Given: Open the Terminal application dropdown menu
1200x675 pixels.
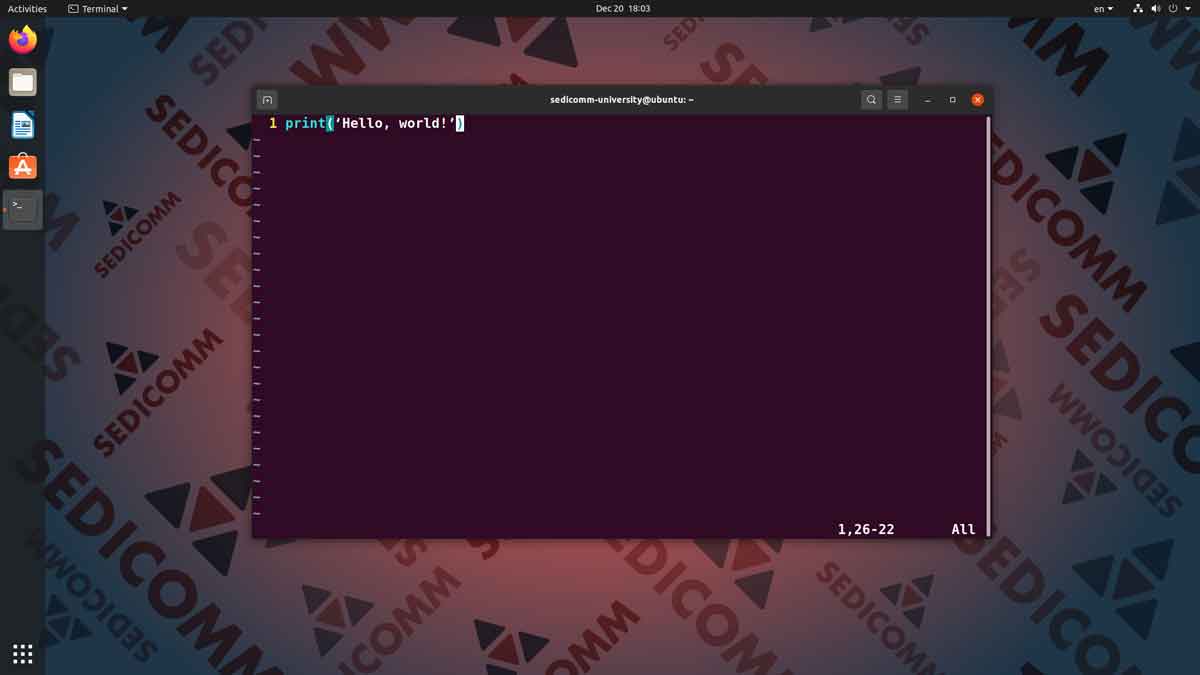Looking at the screenshot, I should (97, 8).
